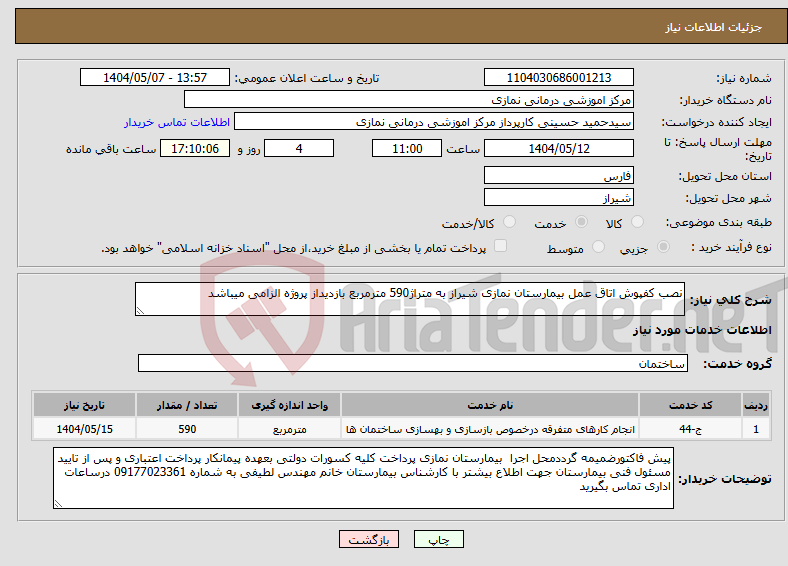Click the ردیف column header
The height and width of the screenshot is (566, 788).
click(756, 405)
